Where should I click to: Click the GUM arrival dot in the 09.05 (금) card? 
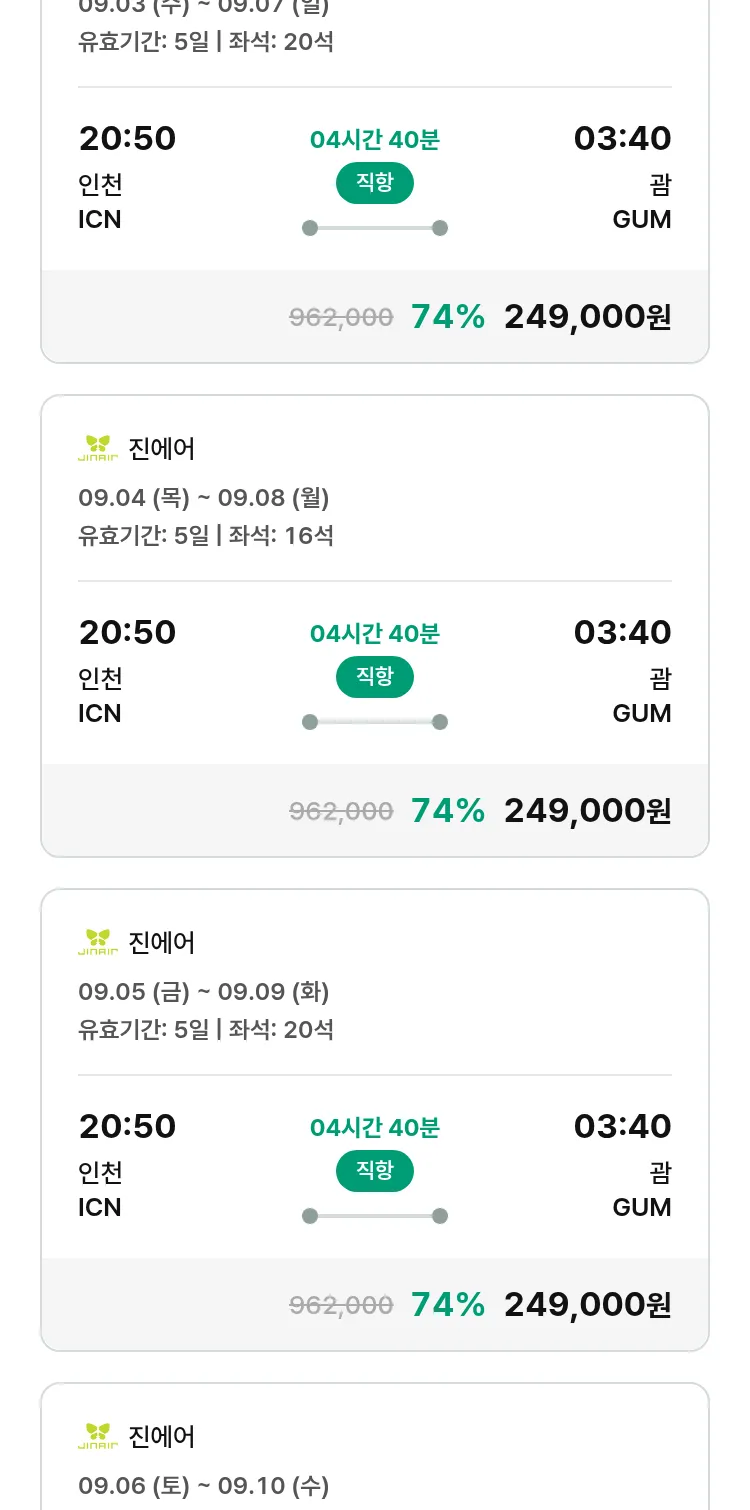pos(439,1216)
